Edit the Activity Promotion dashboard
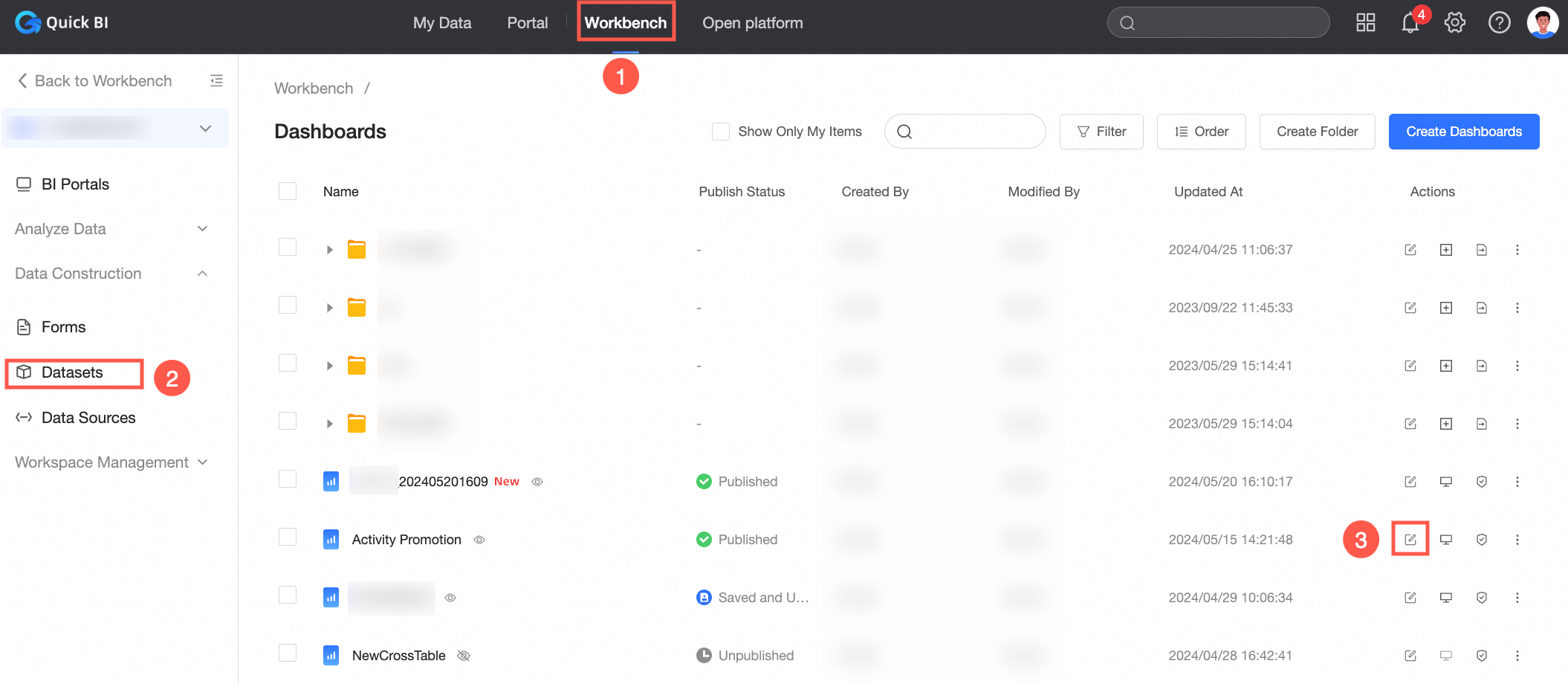The width and height of the screenshot is (1568, 684). click(1410, 540)
